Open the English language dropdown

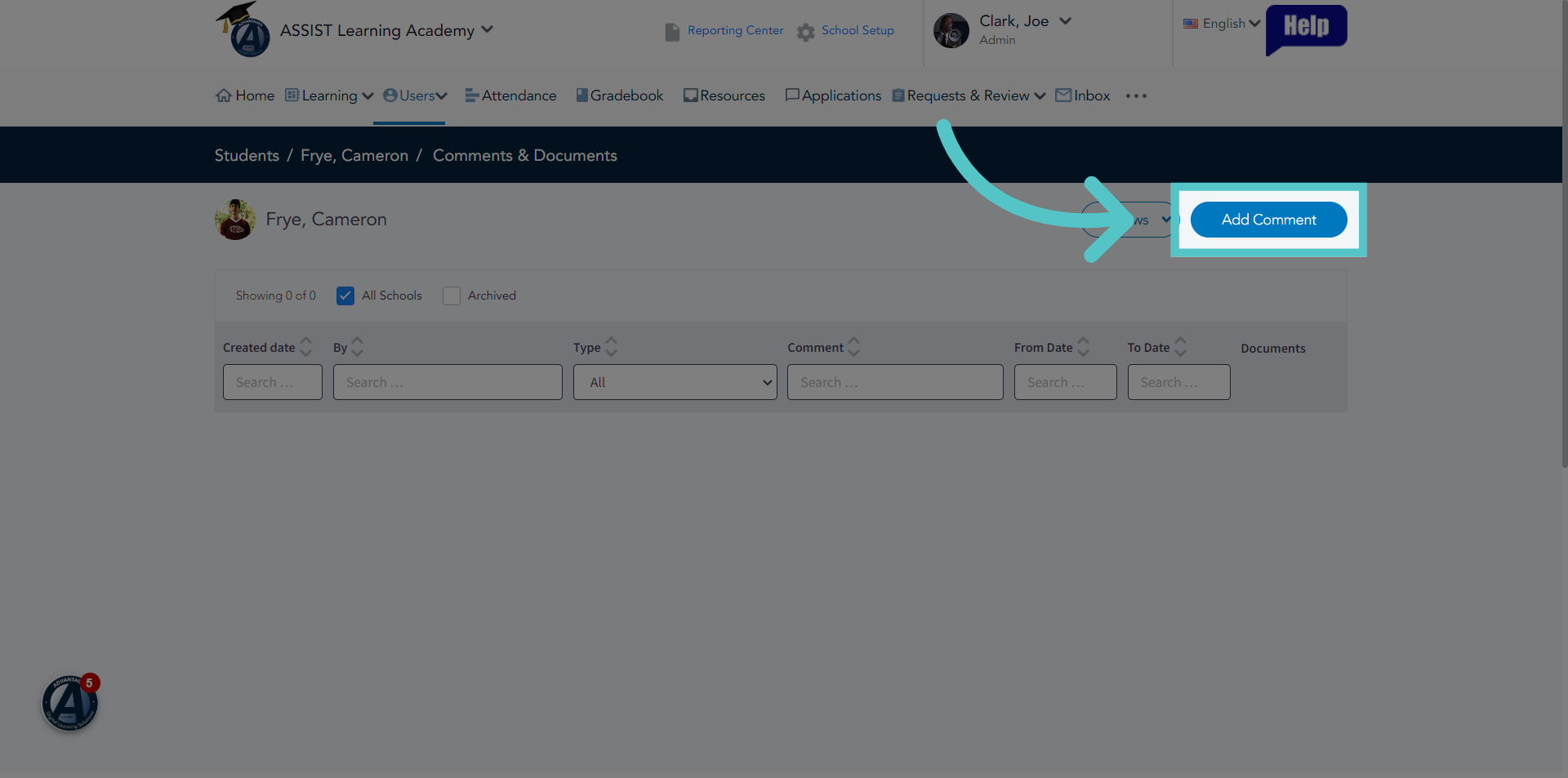pos(1222,24)
